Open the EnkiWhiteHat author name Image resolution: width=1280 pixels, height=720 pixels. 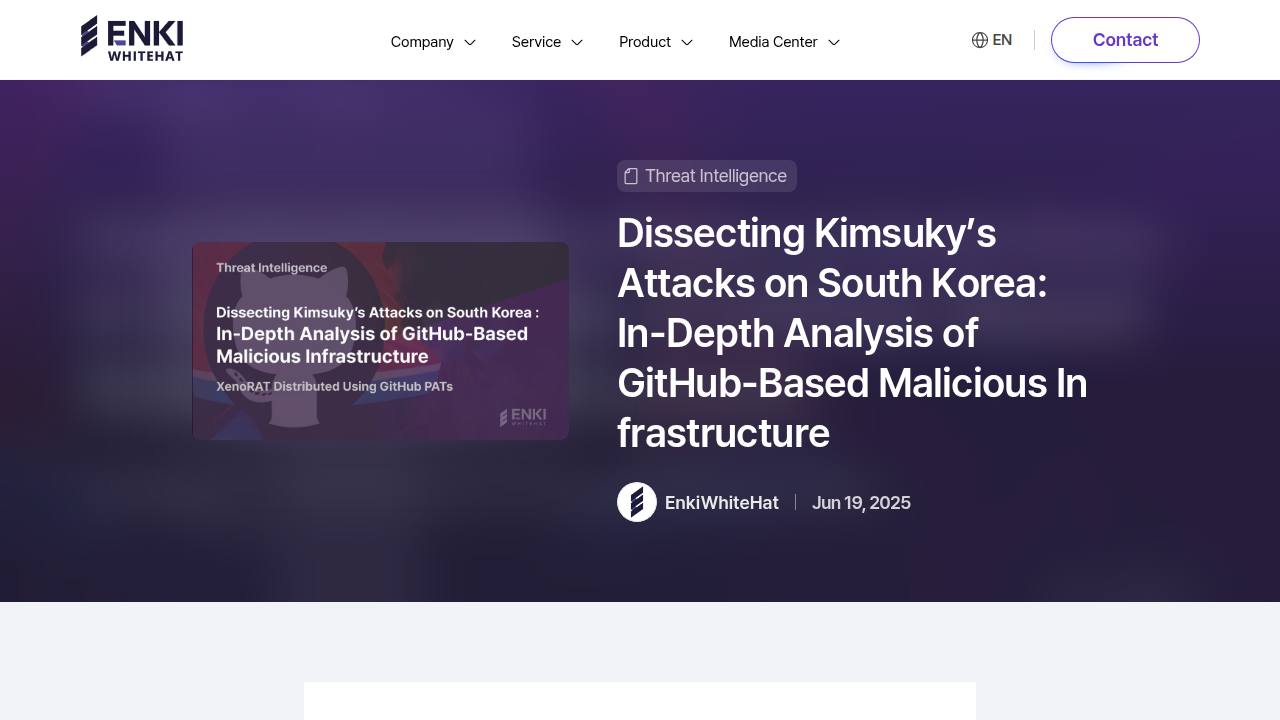pyautogui.click(x=722, y=503)
